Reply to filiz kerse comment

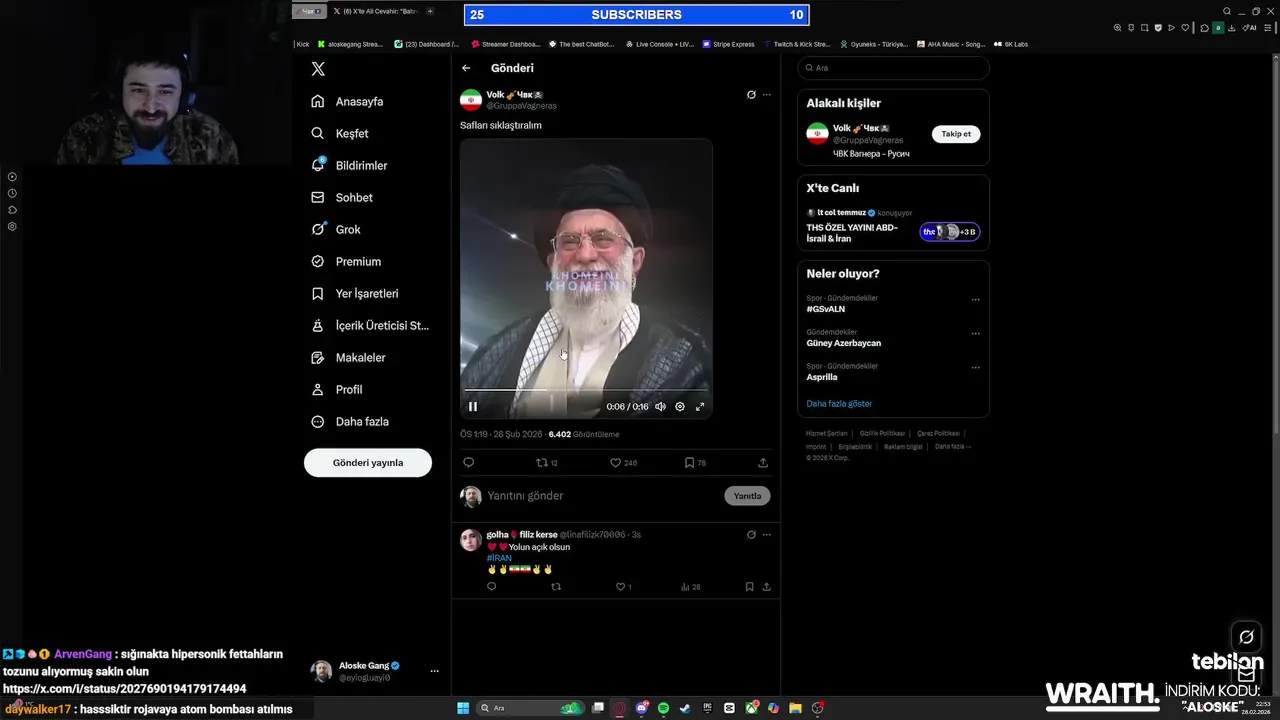491,587
